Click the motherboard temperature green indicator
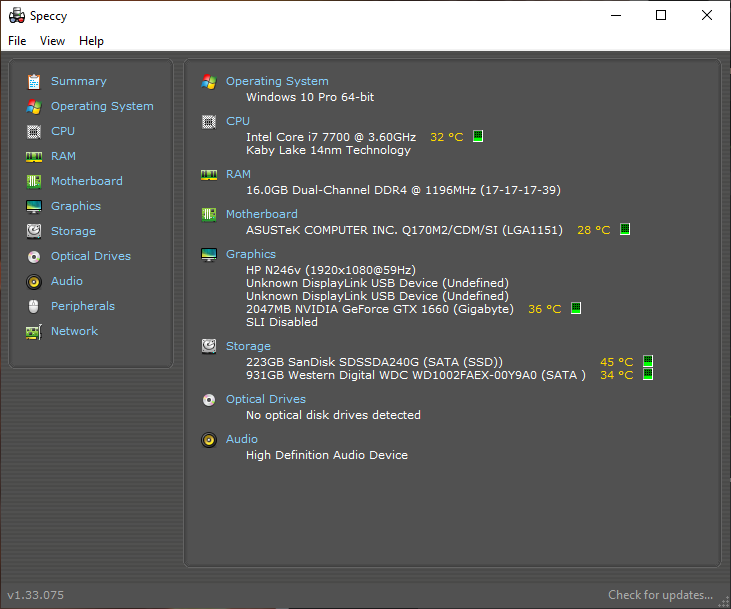The image size is (731, 609). [625, 229]
